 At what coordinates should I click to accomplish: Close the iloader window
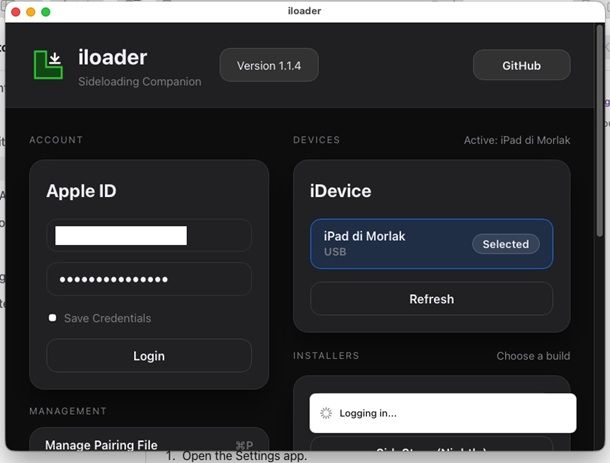click(x=16, y=12)
